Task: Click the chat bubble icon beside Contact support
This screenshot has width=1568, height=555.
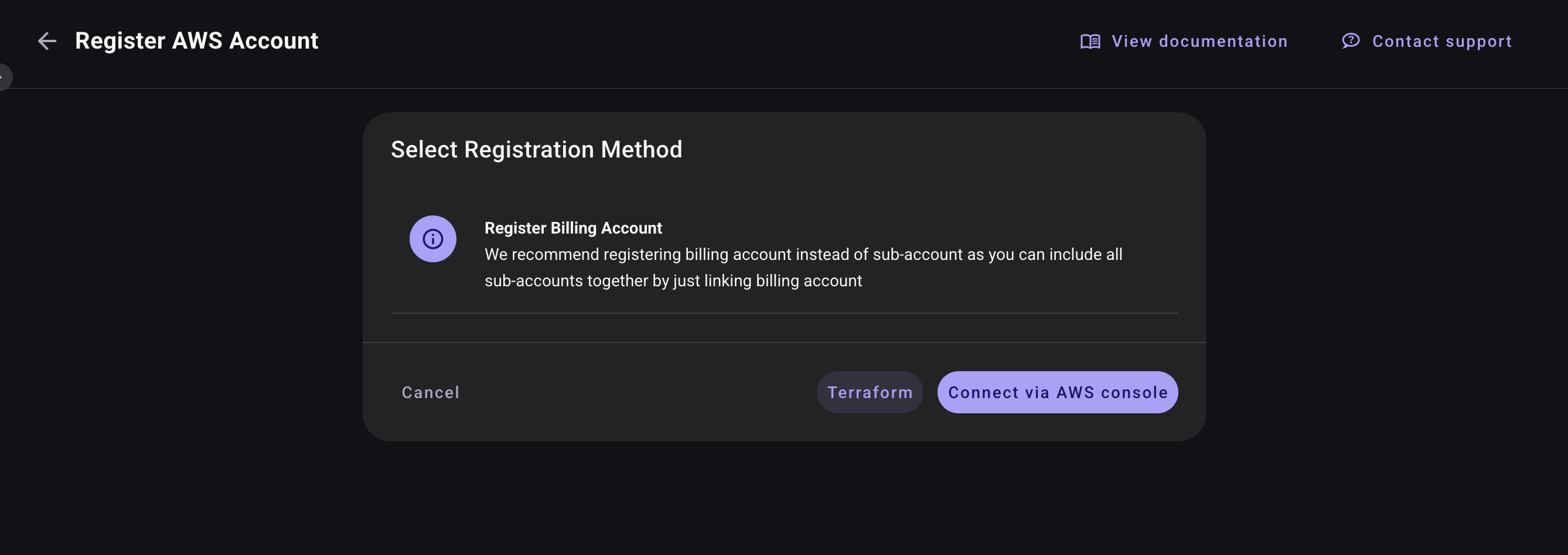Action: coord(1350,41)
